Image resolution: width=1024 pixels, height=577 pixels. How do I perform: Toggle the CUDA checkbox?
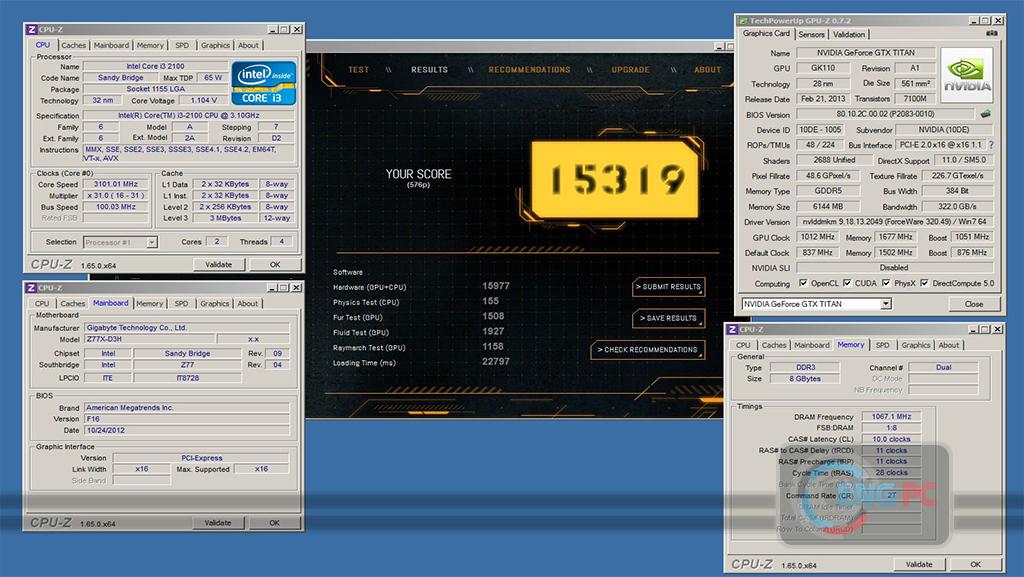point(847,283)
